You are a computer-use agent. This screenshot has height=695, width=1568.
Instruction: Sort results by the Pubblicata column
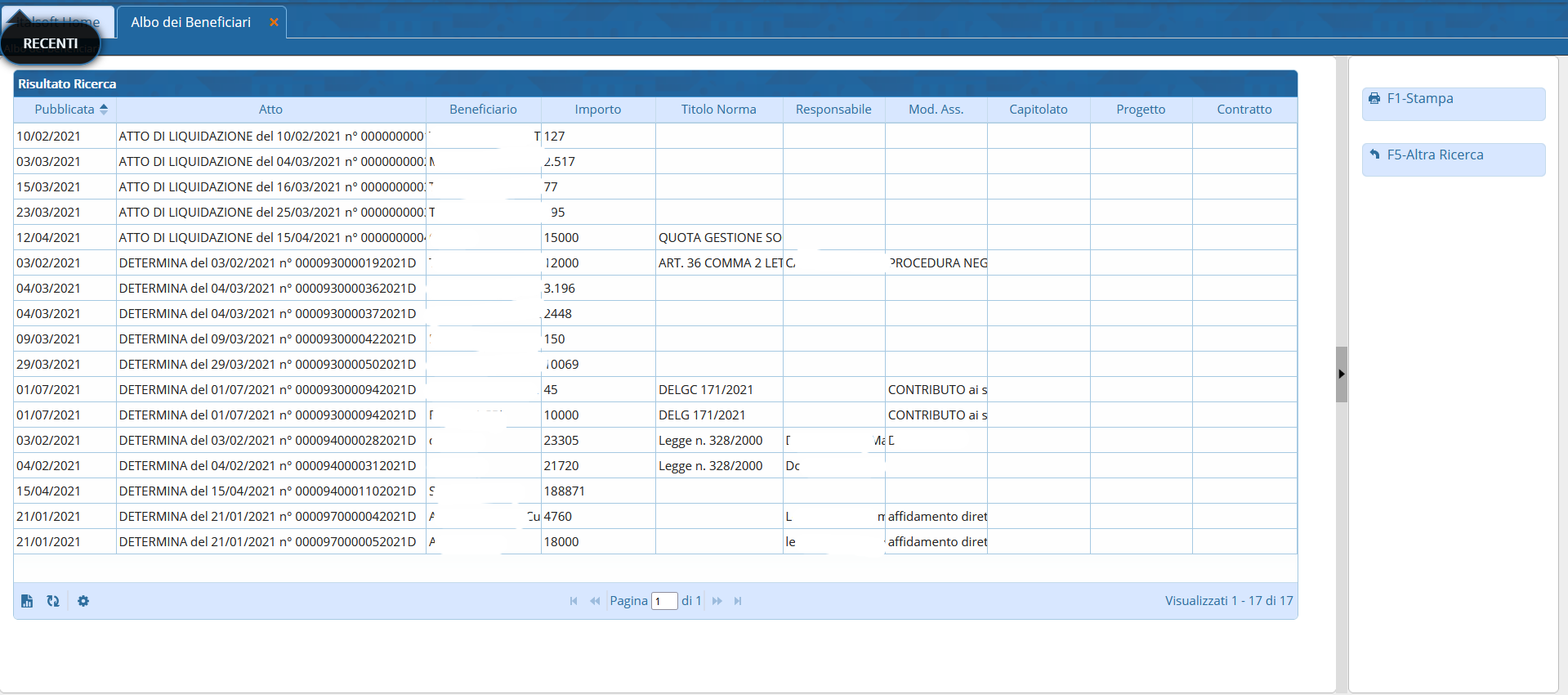click(x=65, y=110)
